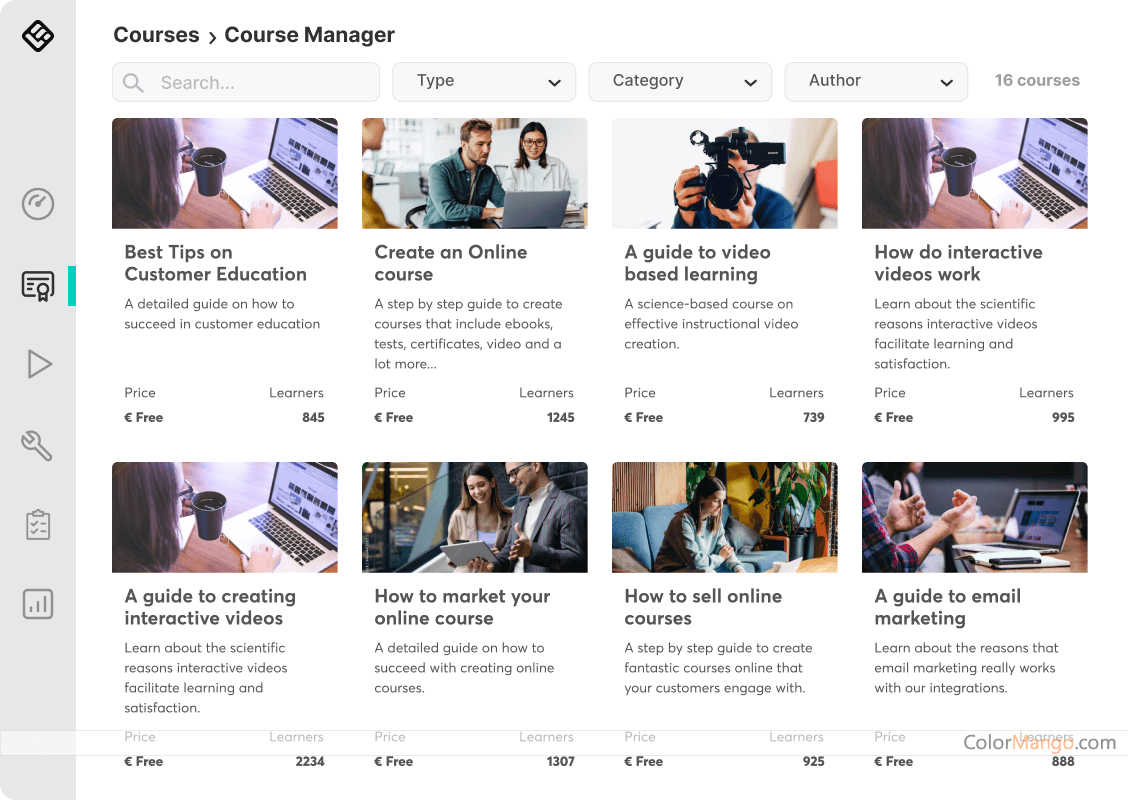This screenshot has height=800, width=1128.
Task: Click Course Manager breadcrumb title
Action: [x=309, y=35]
